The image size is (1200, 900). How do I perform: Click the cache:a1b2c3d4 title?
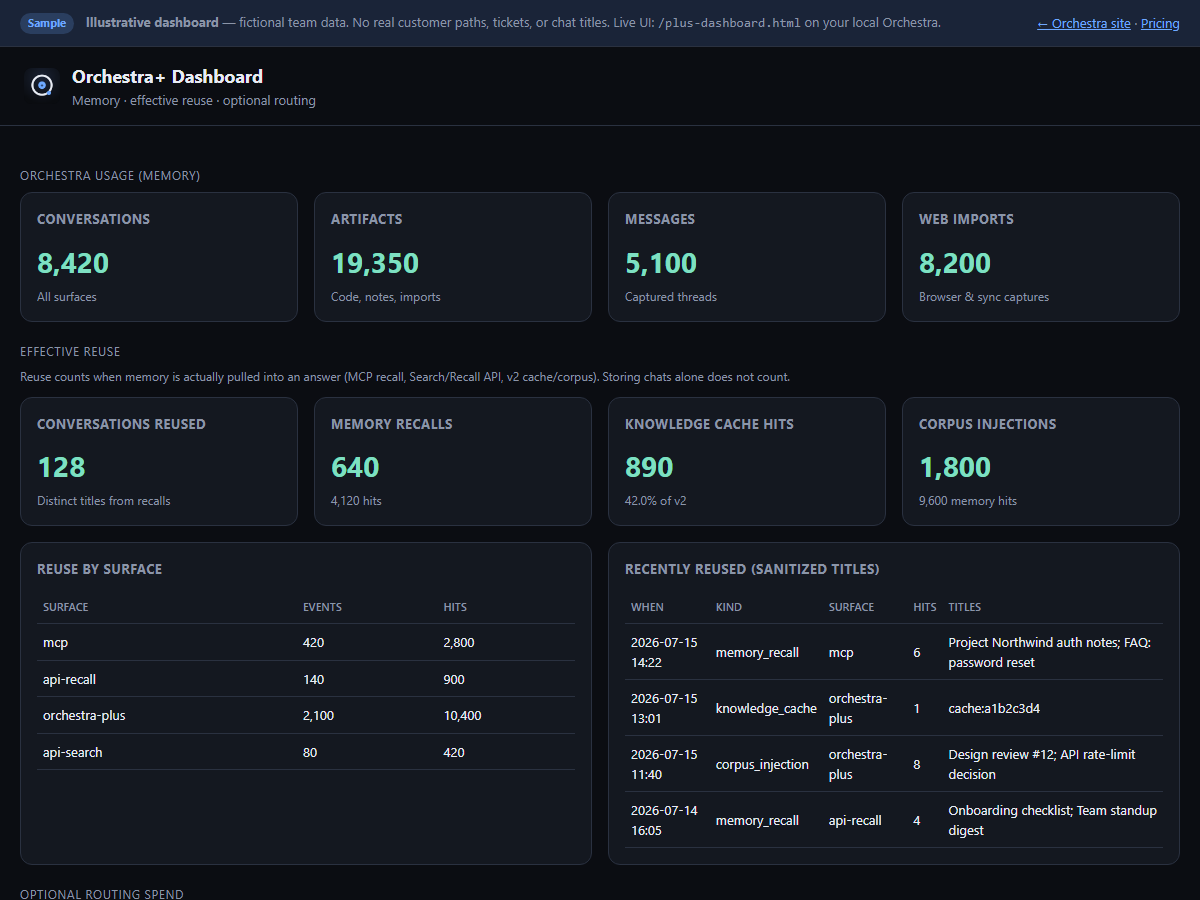pos(996,708)
